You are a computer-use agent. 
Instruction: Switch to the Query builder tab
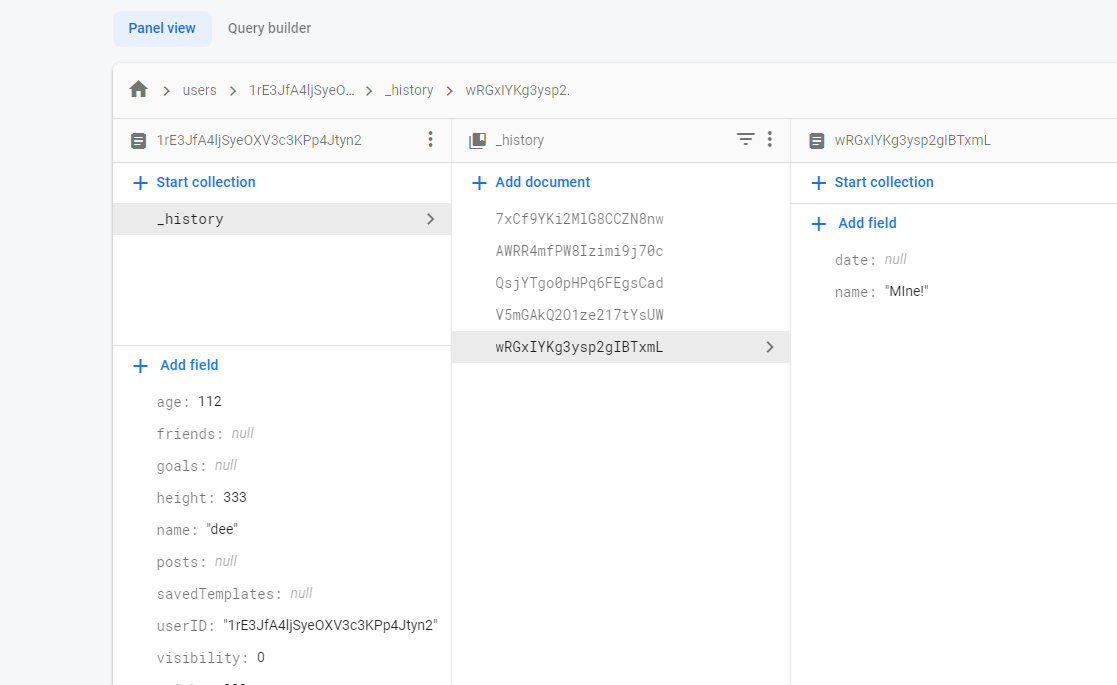point(269,28)
